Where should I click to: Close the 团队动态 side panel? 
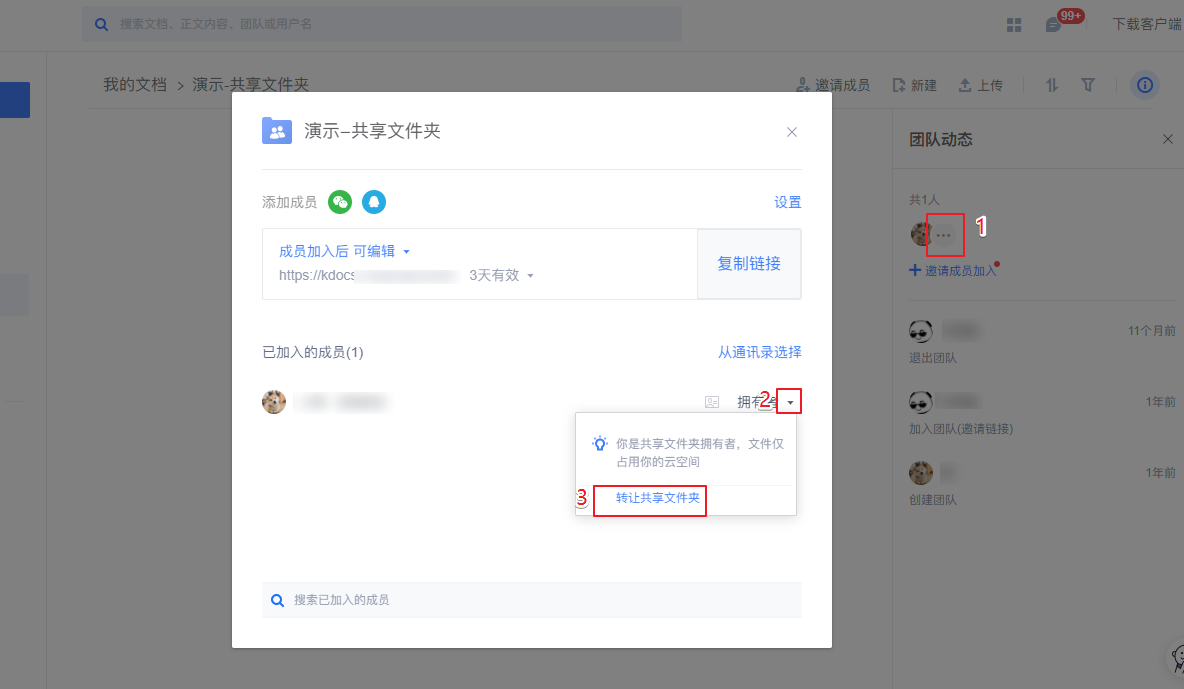click(x=1168, y=139)
